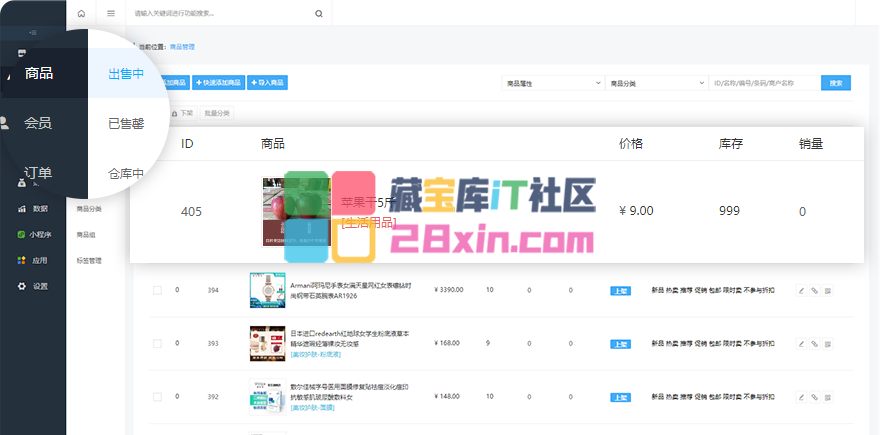Viewport: 880px width, 435px height.
Task: Toggle the 新品 tag on product 394
Action: pos(657,290)
